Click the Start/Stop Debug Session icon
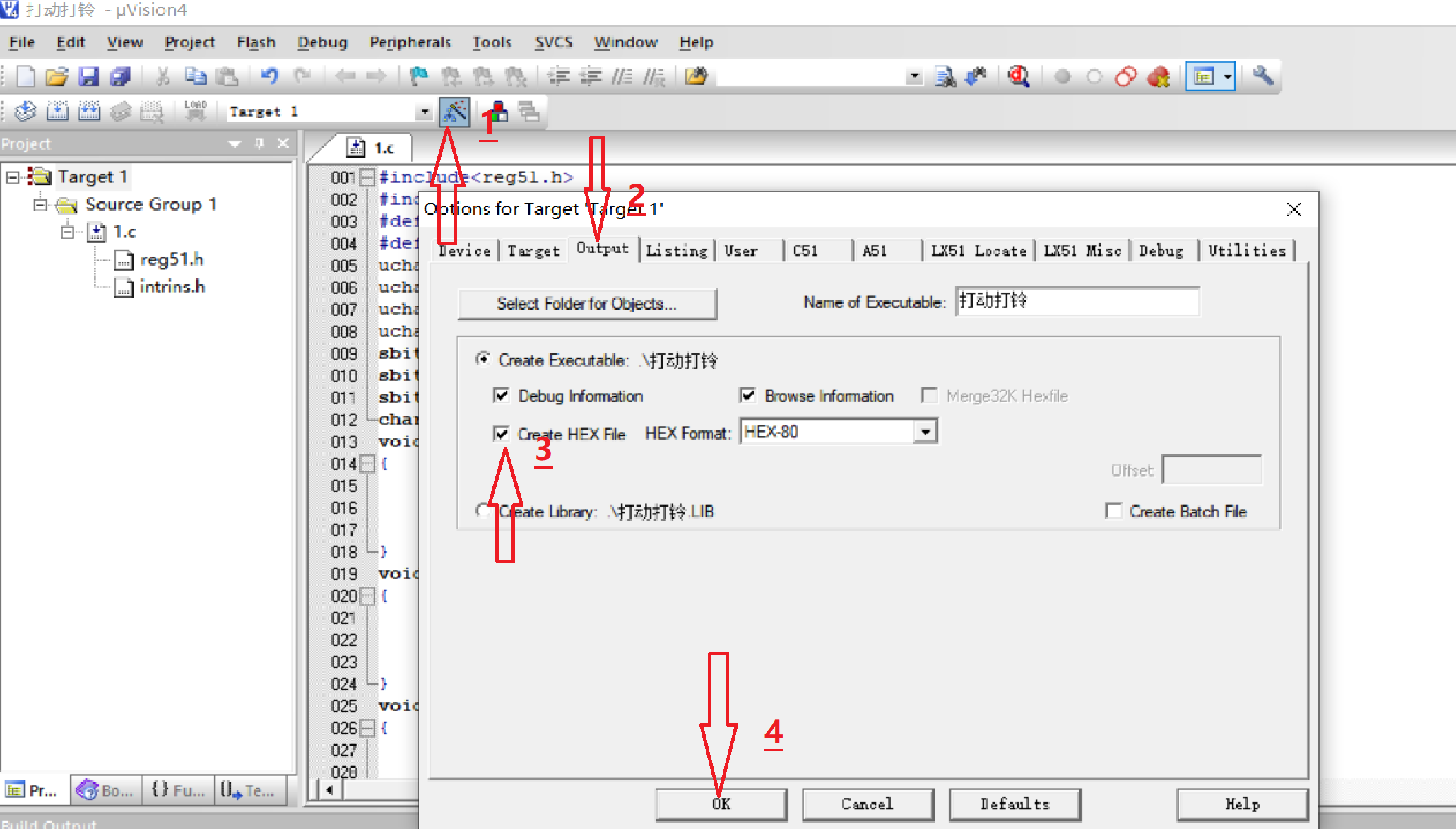 [x=1018, y=76]
